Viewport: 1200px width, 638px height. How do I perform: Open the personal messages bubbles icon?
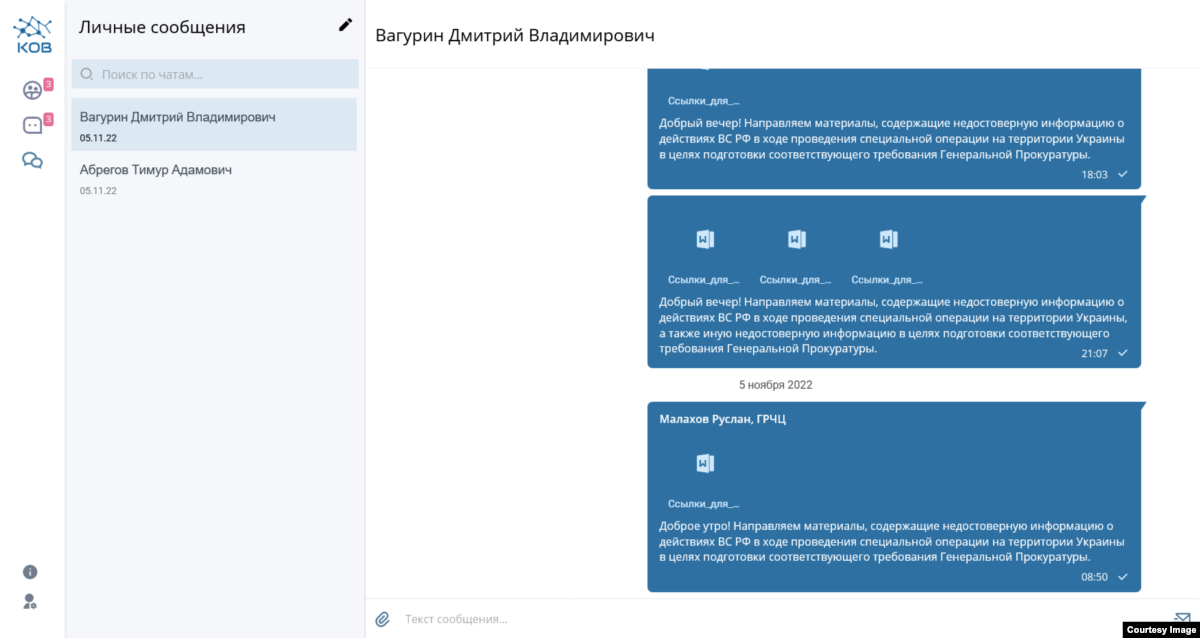click(x=32, y=160)
